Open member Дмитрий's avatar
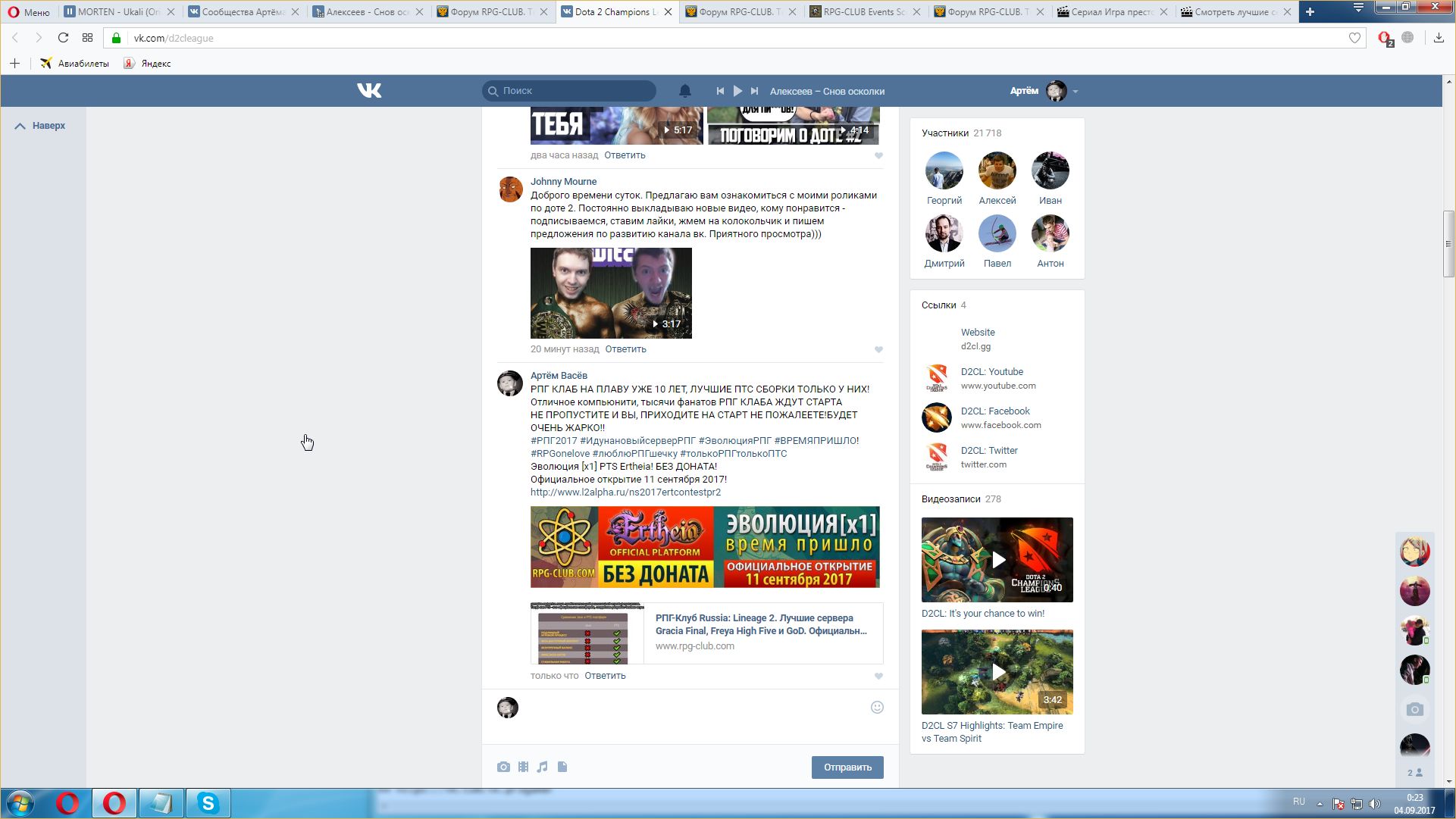The image size is (1456, 819). [944, 233]
